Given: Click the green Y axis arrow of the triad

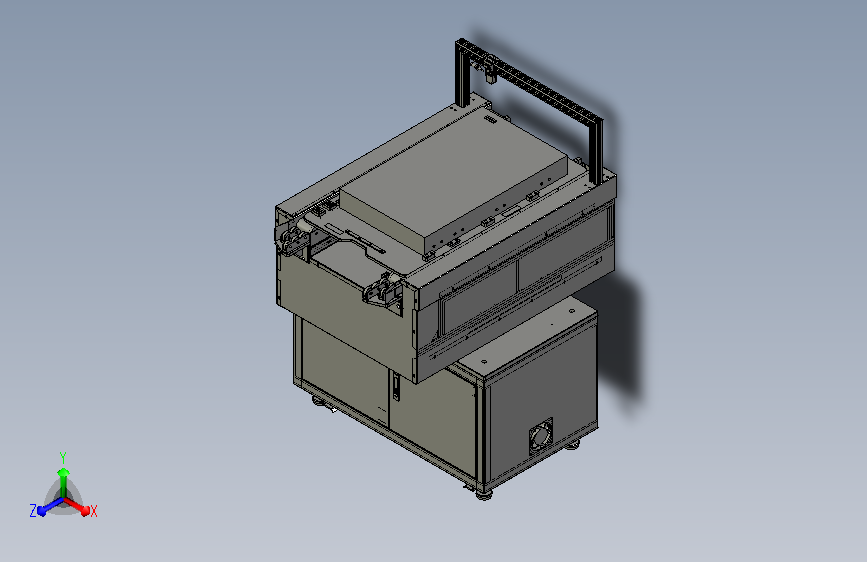Looking at the screenshot, I should point(64,482).
